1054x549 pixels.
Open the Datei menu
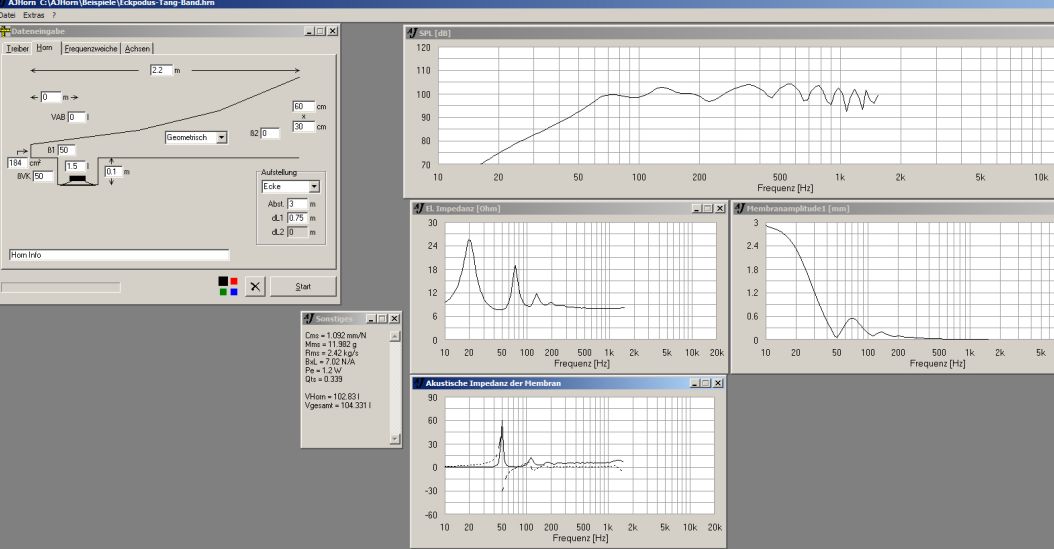(x=8, y=16)
